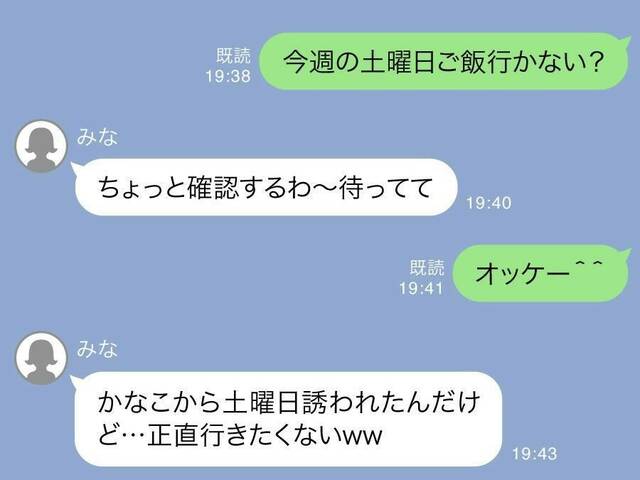Viewport: 640px width, 480px height.
Task: Open the upper みな profile avatar
Action: pyautogui.click(x=41, y=146)
